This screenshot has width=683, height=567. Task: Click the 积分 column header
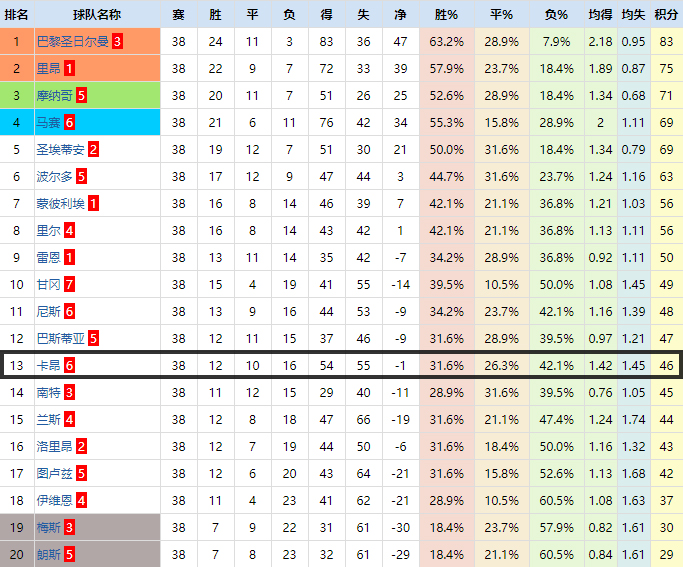666,15
